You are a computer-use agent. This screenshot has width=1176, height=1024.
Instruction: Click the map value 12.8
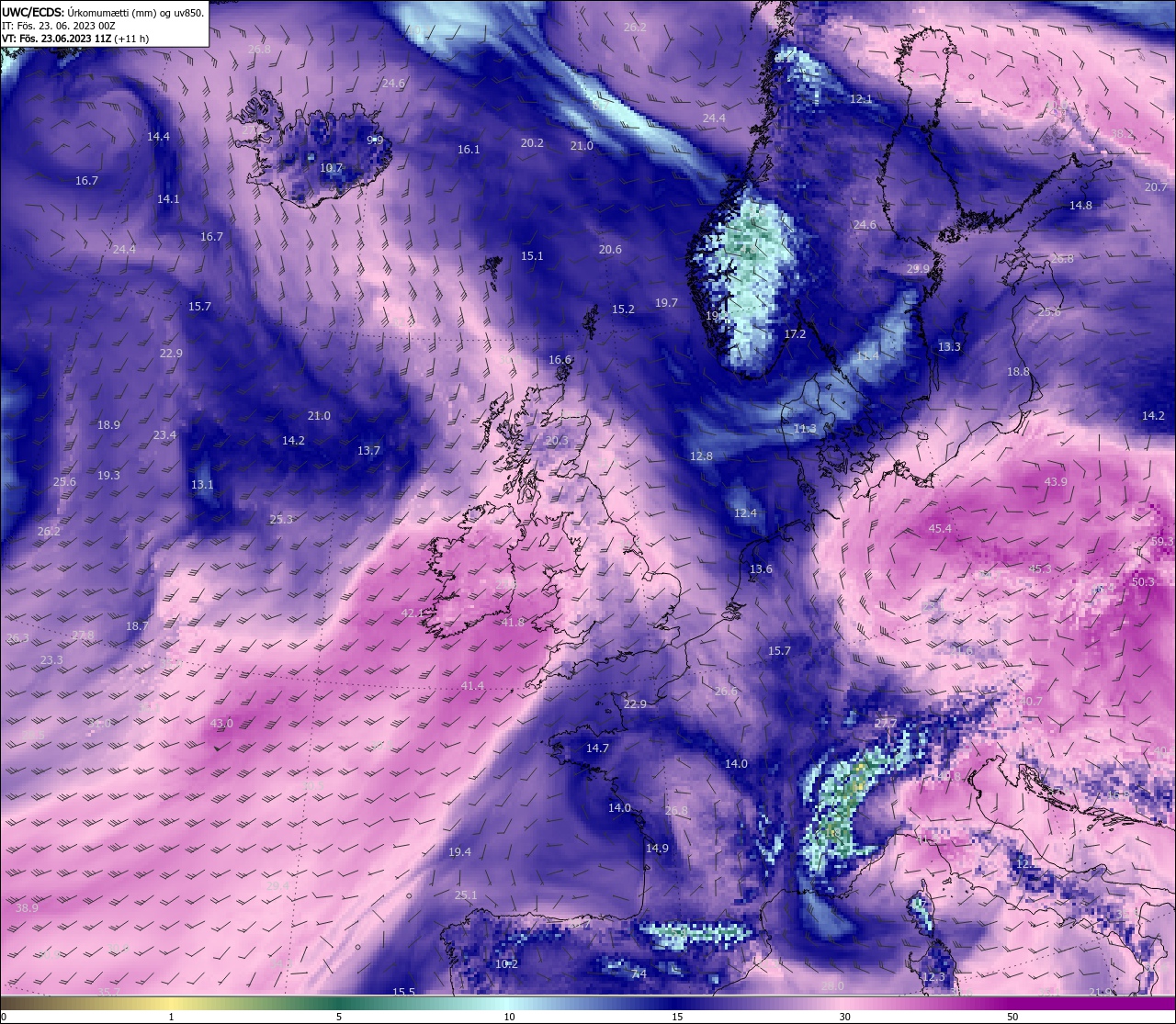click(701, 456)
